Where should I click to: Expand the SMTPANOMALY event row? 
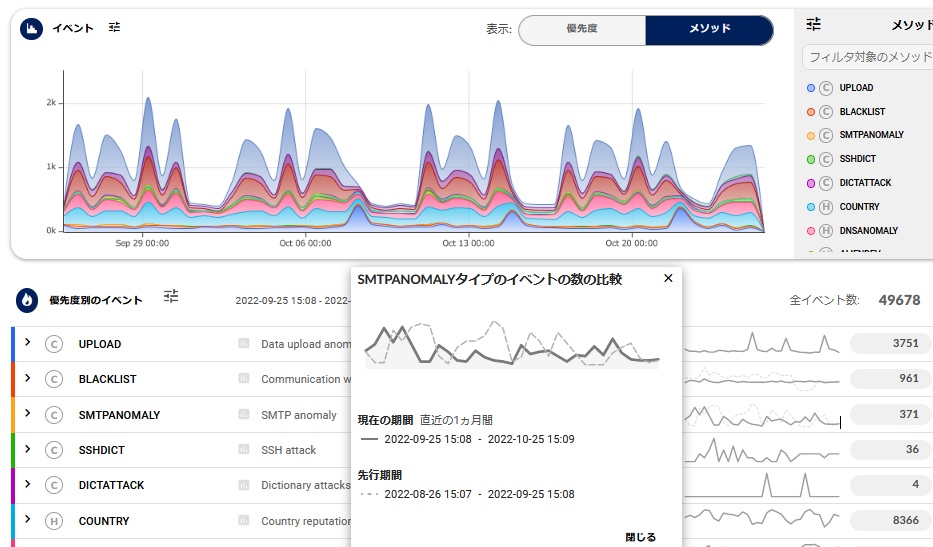pyautogui.click(x=28, y=414)
